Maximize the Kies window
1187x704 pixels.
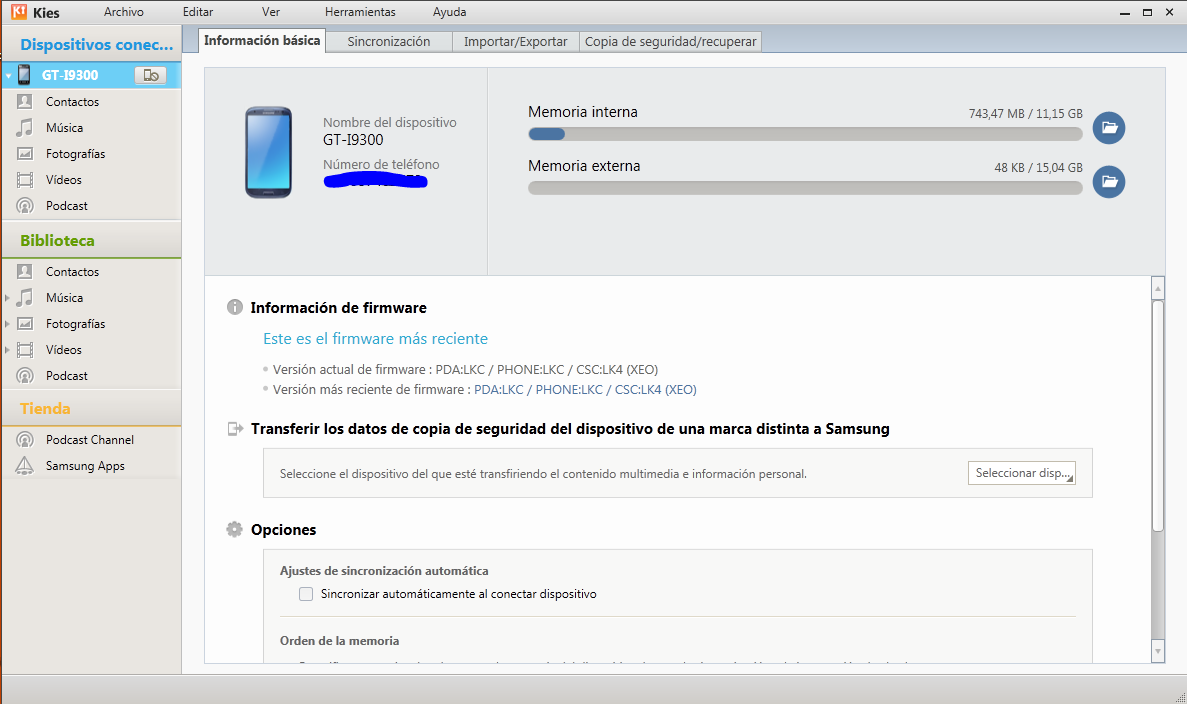click(x=1148, y=12)
